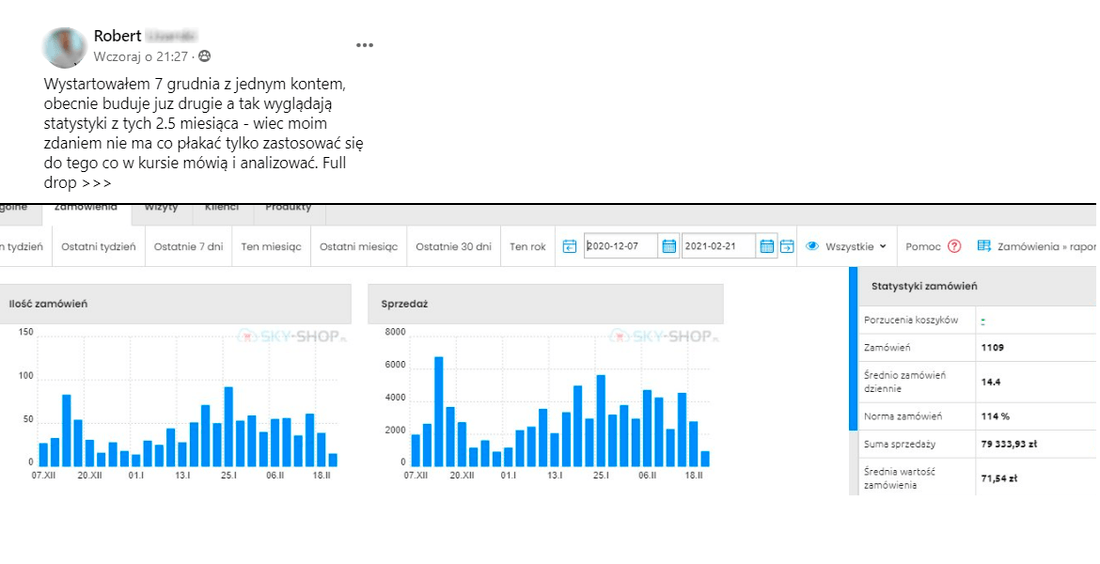Click the post audience privacy icon
1100x564 pixels.
(205, 57)
